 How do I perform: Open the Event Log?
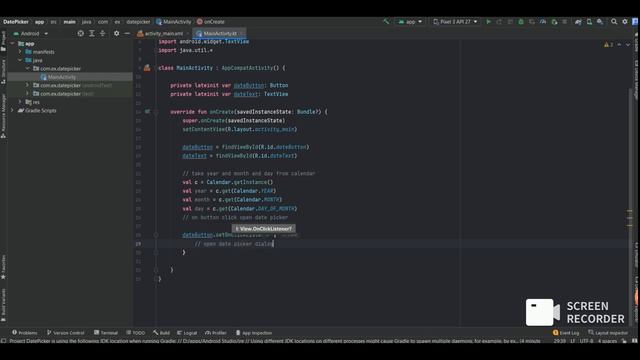(566, 333)
